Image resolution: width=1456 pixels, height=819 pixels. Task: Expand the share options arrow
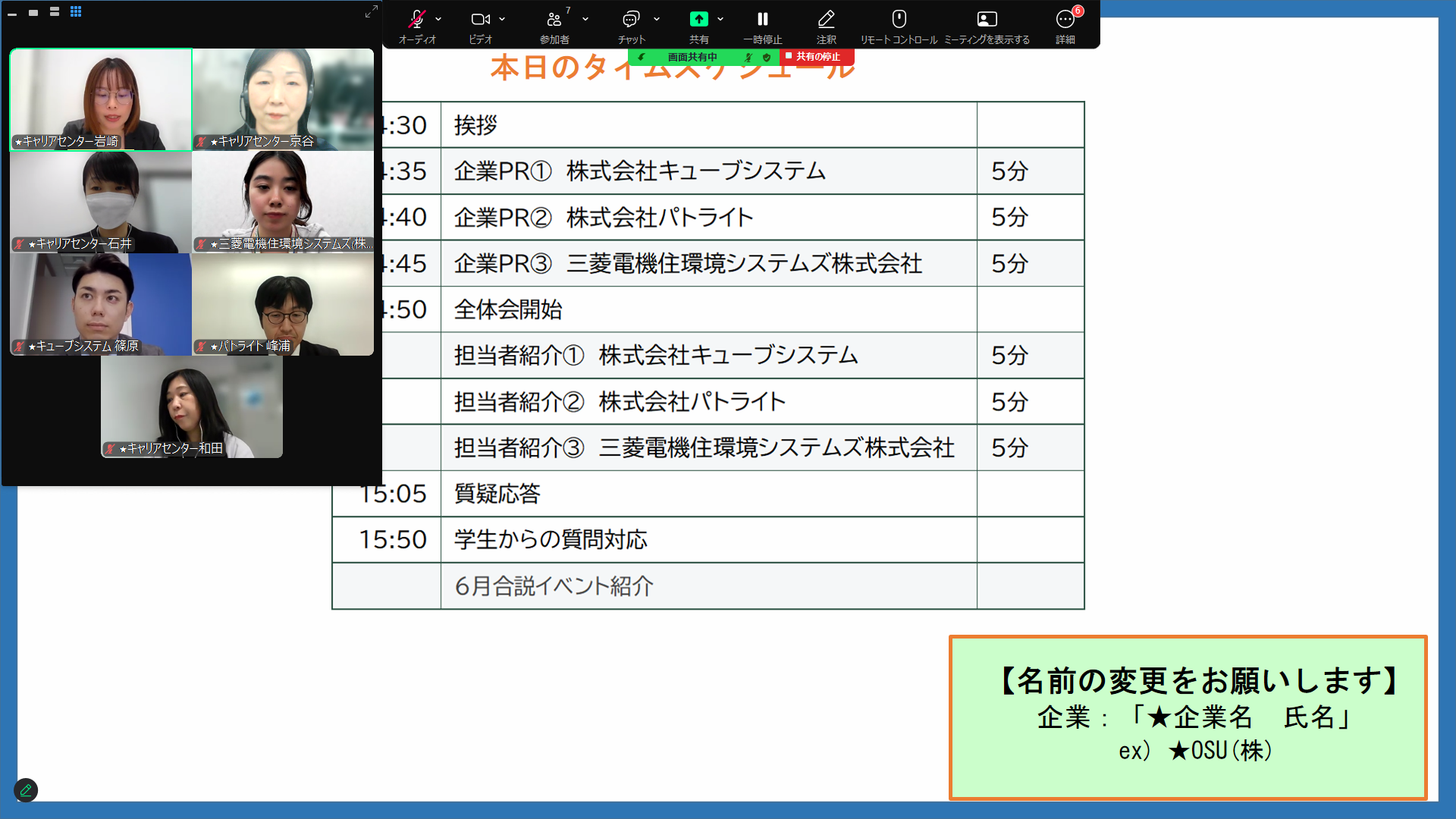720,19
